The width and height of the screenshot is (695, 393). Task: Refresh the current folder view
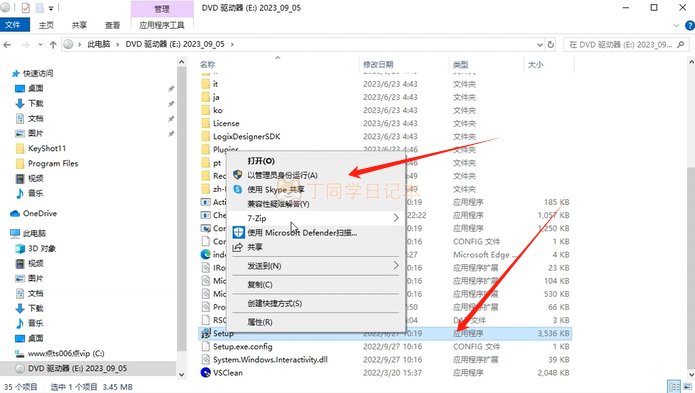click(551, 45)
